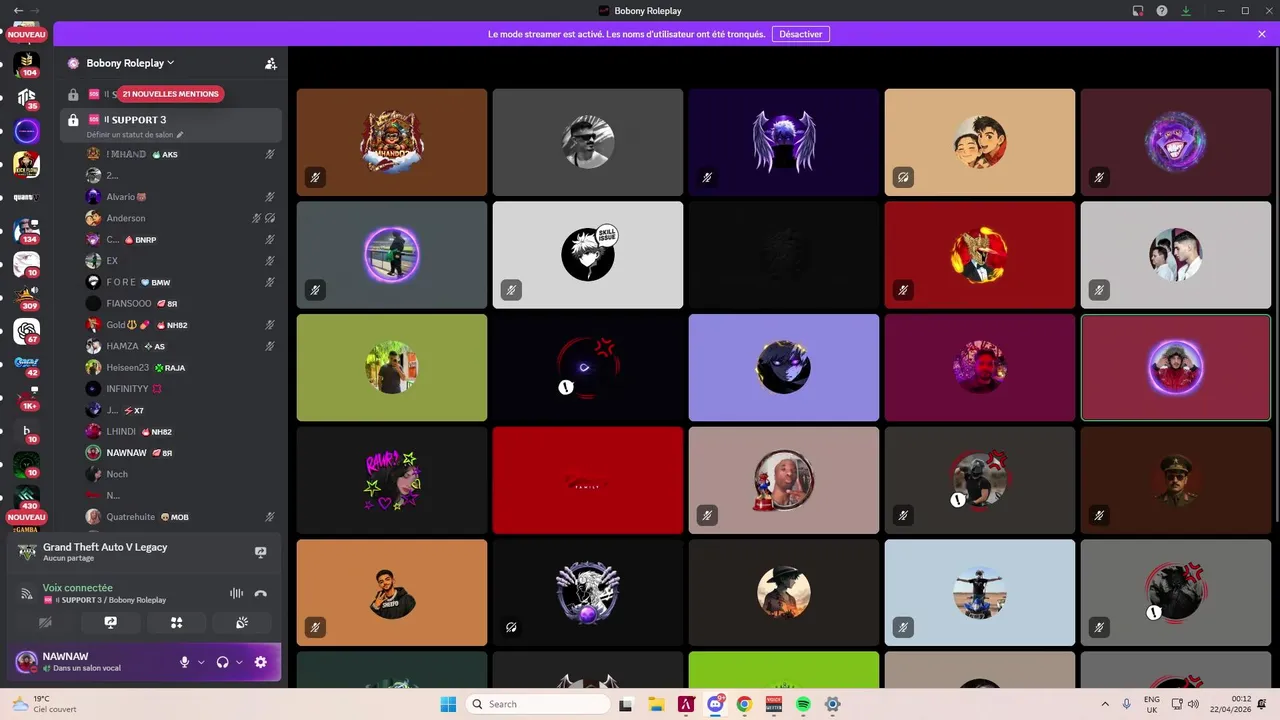Open the server with the 309 badge

[27, 297]
